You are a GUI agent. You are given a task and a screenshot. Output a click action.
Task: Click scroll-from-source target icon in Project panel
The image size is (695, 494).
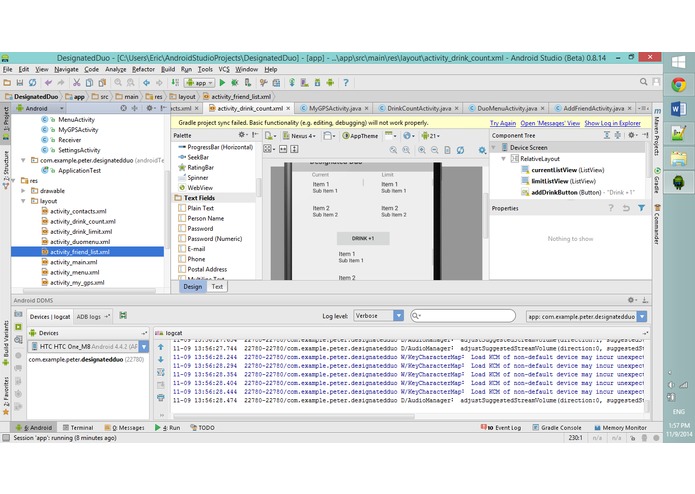(x=123, y=108)
